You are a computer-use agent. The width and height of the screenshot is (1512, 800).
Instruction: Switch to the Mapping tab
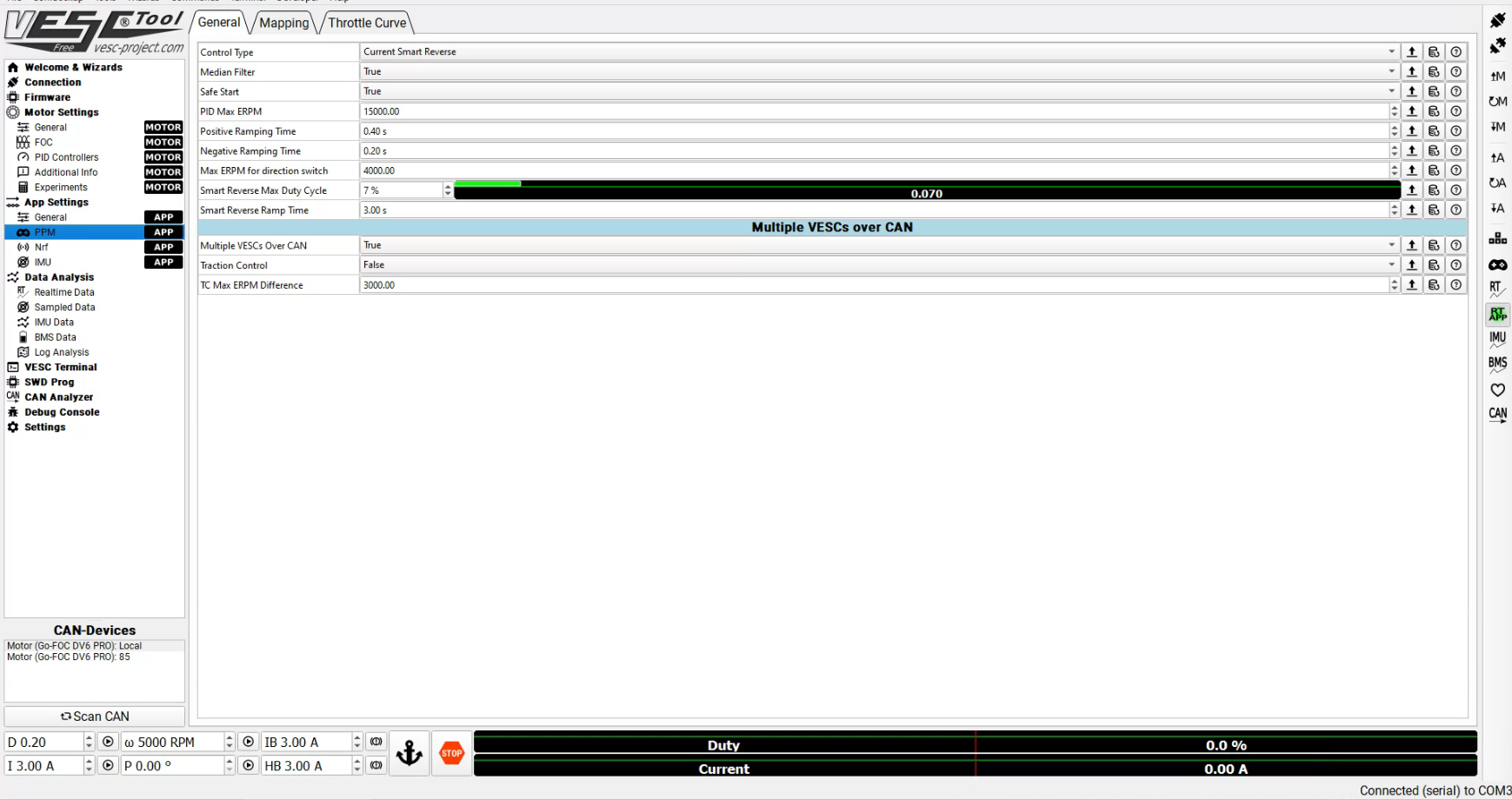pos(283,23)
